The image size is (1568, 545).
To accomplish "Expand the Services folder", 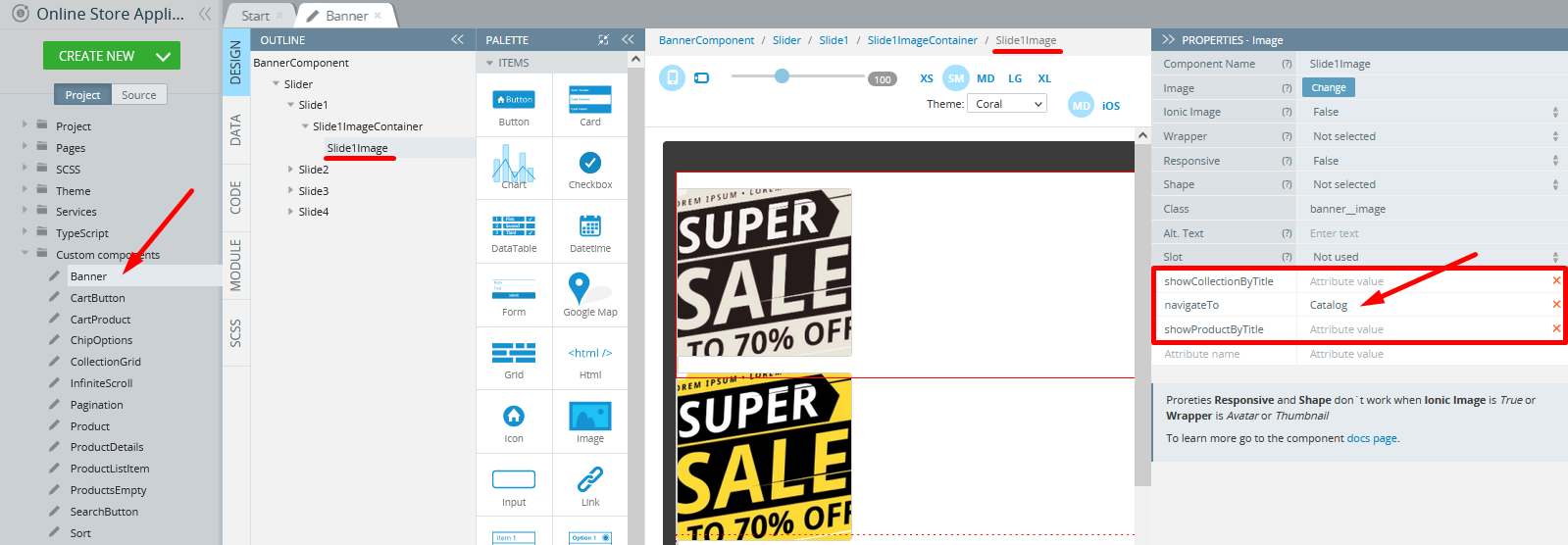I will (25, 211).
